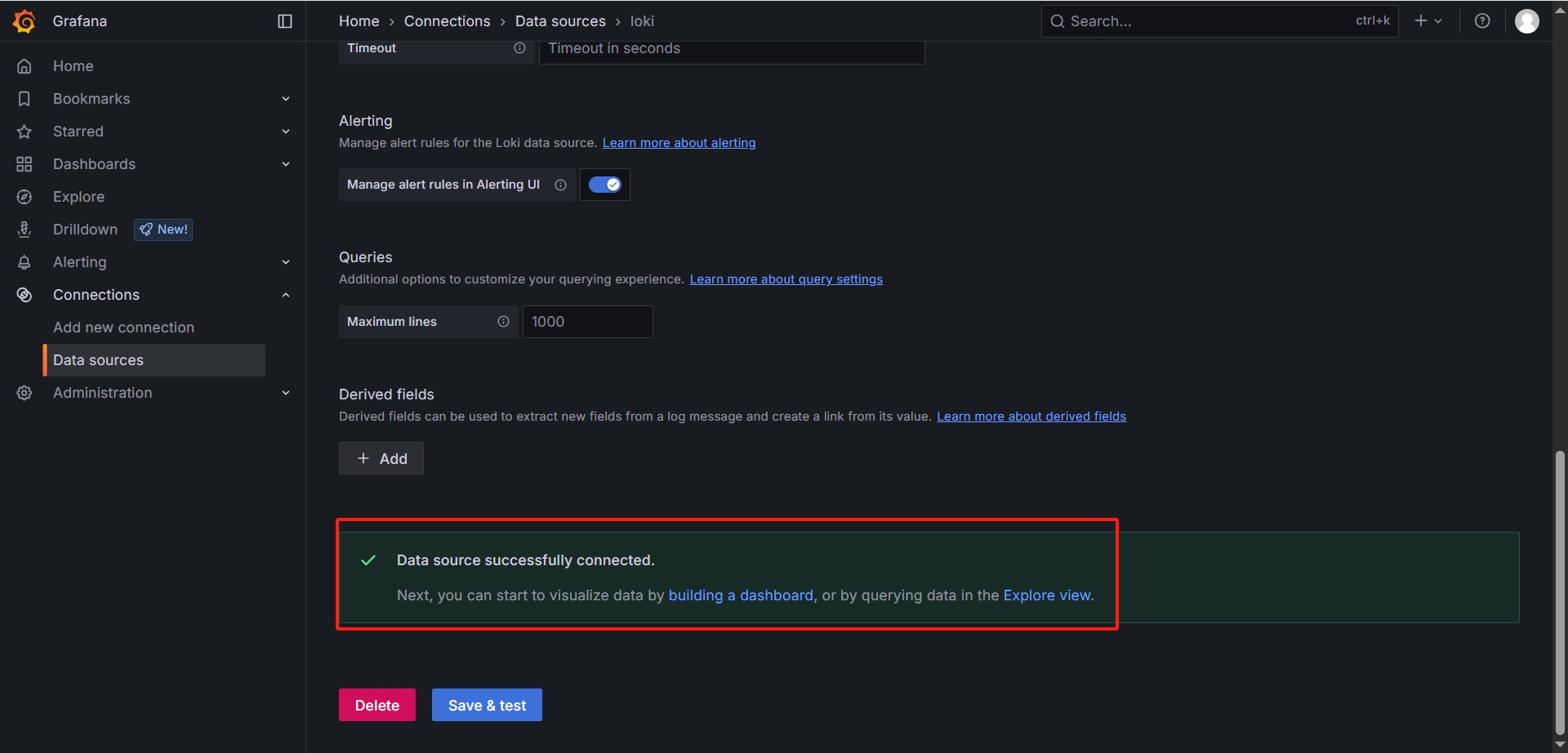Click info icon next to Maximum lines
The image size is (1568, 753).
point(503,322)
